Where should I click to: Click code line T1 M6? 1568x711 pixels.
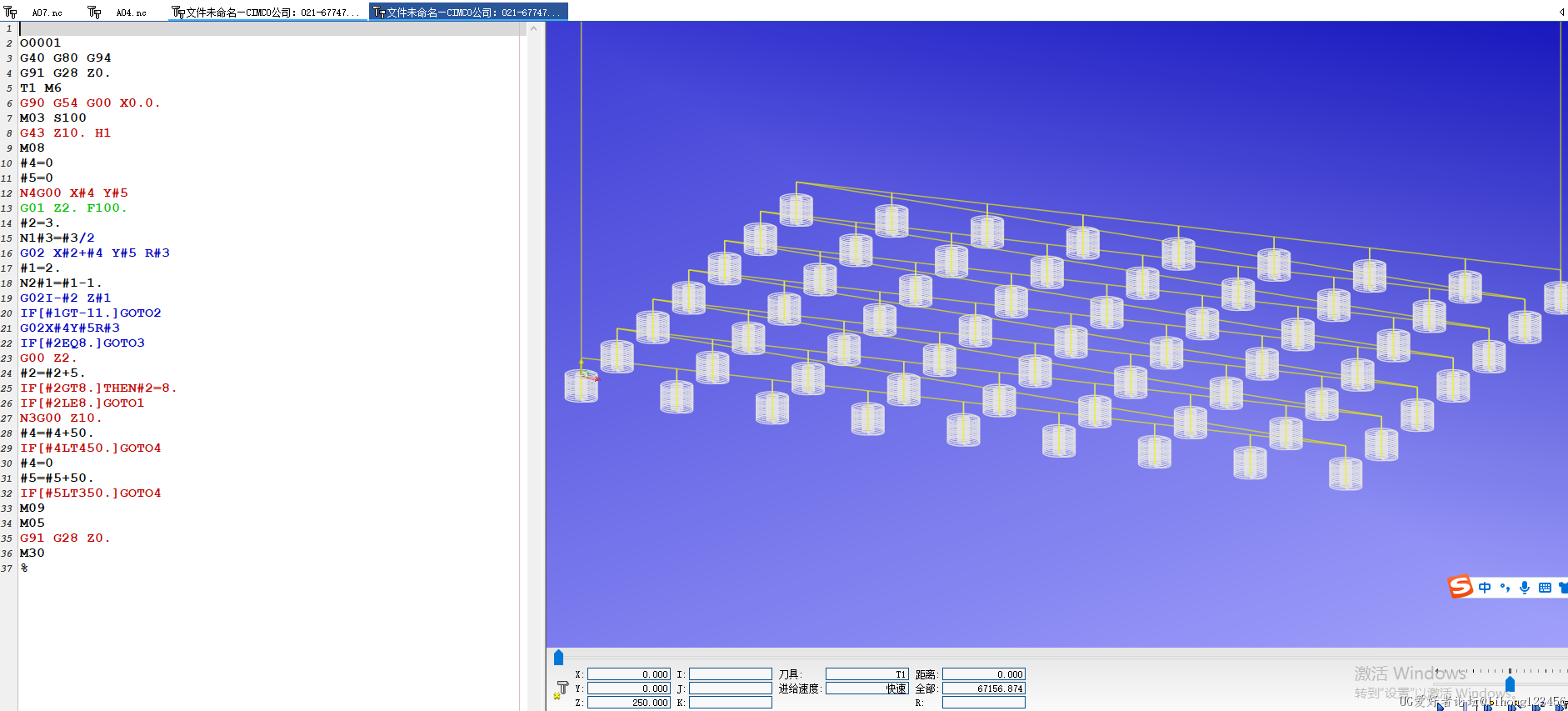click(x=40, y=88)
